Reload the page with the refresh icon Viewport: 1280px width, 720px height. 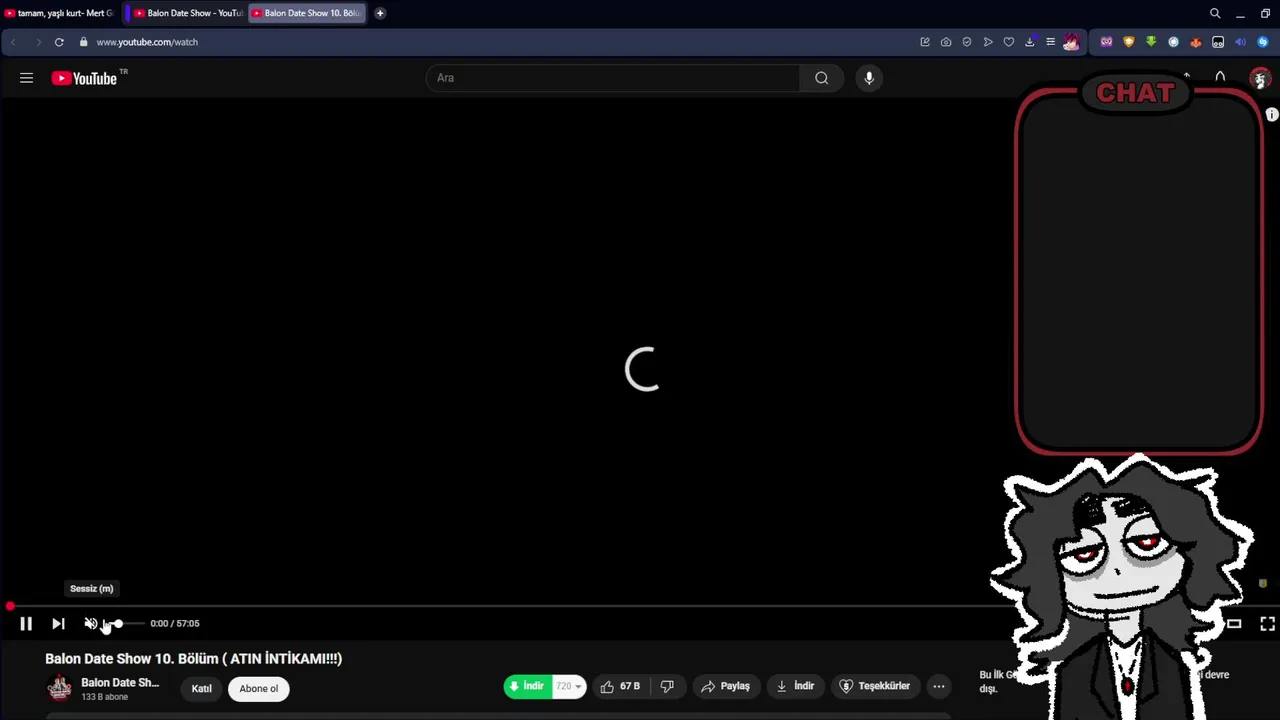(x=59, y=42)
